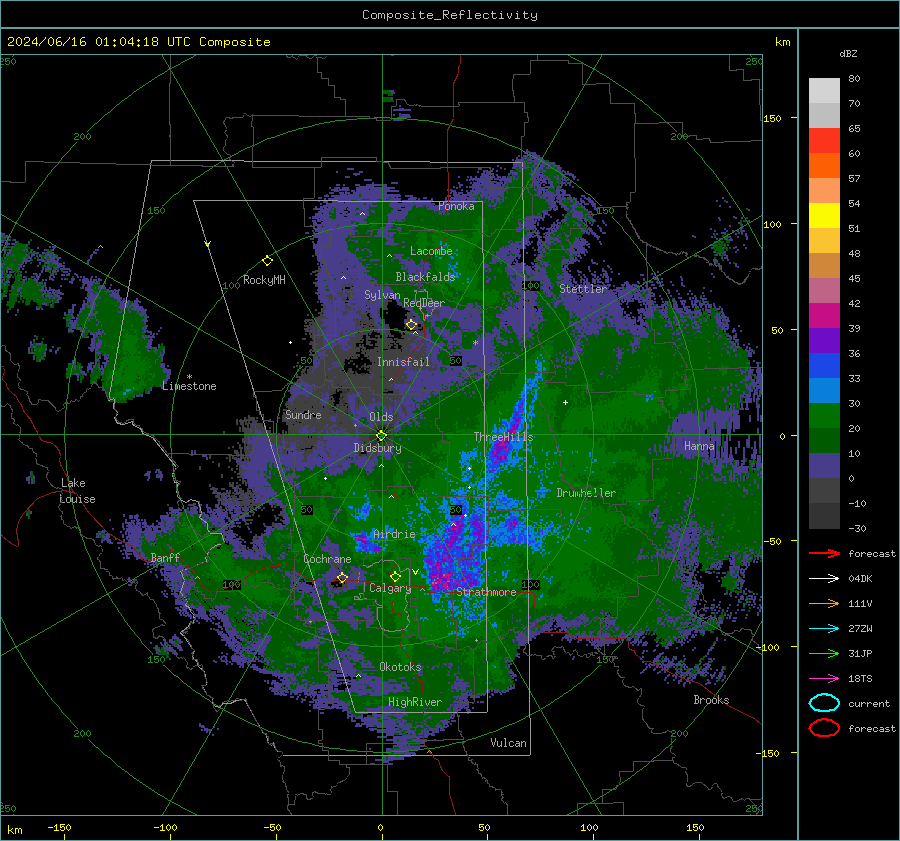Viewport: 900px width, 841px height.
Task: Click the yellow diamond marker near RedDeer
Action: [412, 325]
